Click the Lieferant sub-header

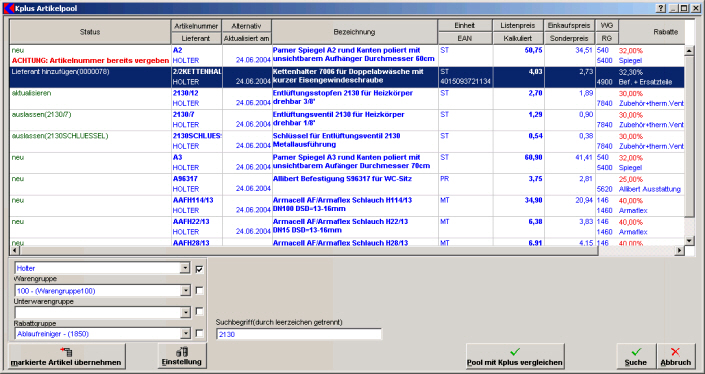pyautogui.click(x=196, y=38)
